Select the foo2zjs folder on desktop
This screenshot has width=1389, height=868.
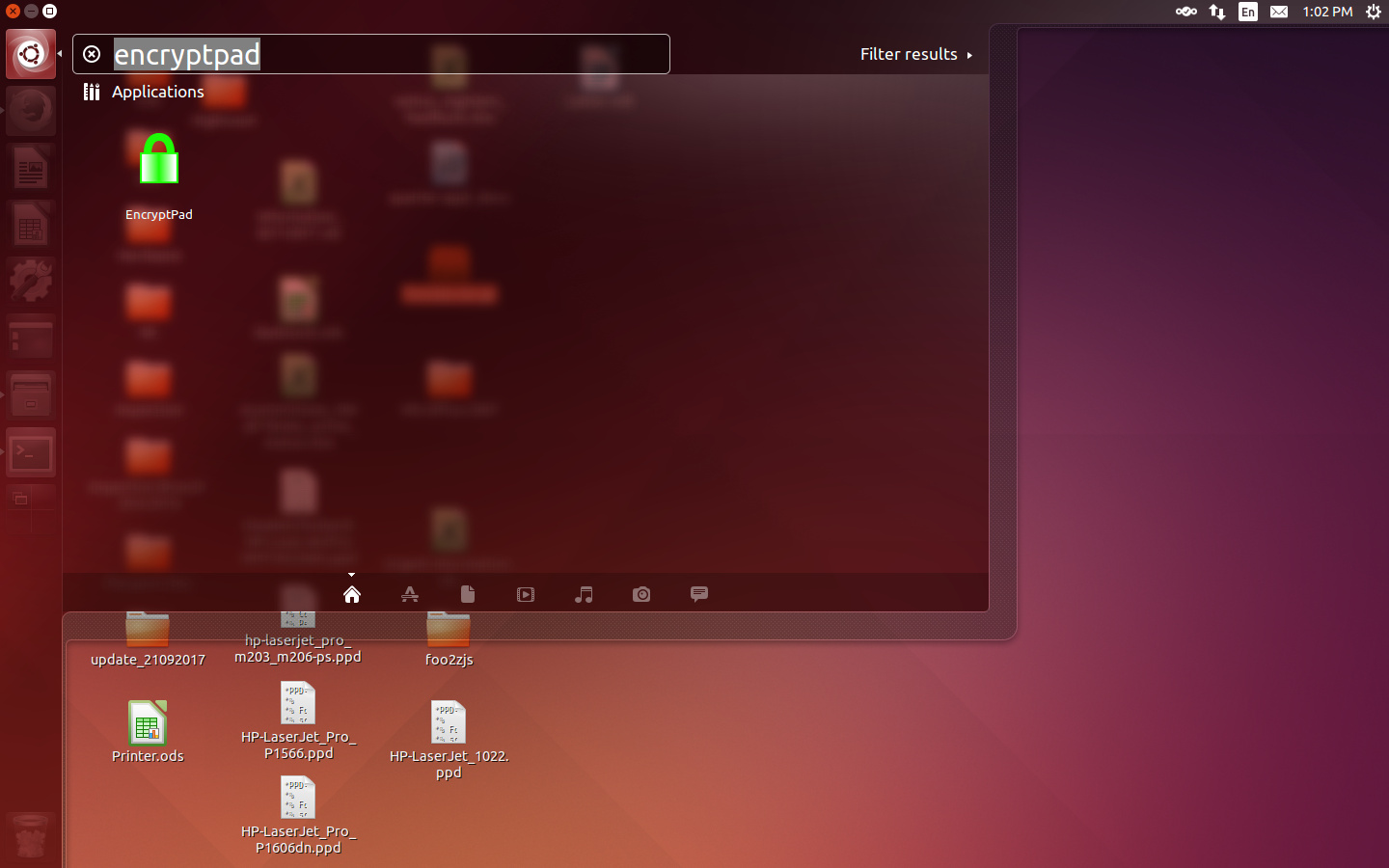click(x=449, y=639)
